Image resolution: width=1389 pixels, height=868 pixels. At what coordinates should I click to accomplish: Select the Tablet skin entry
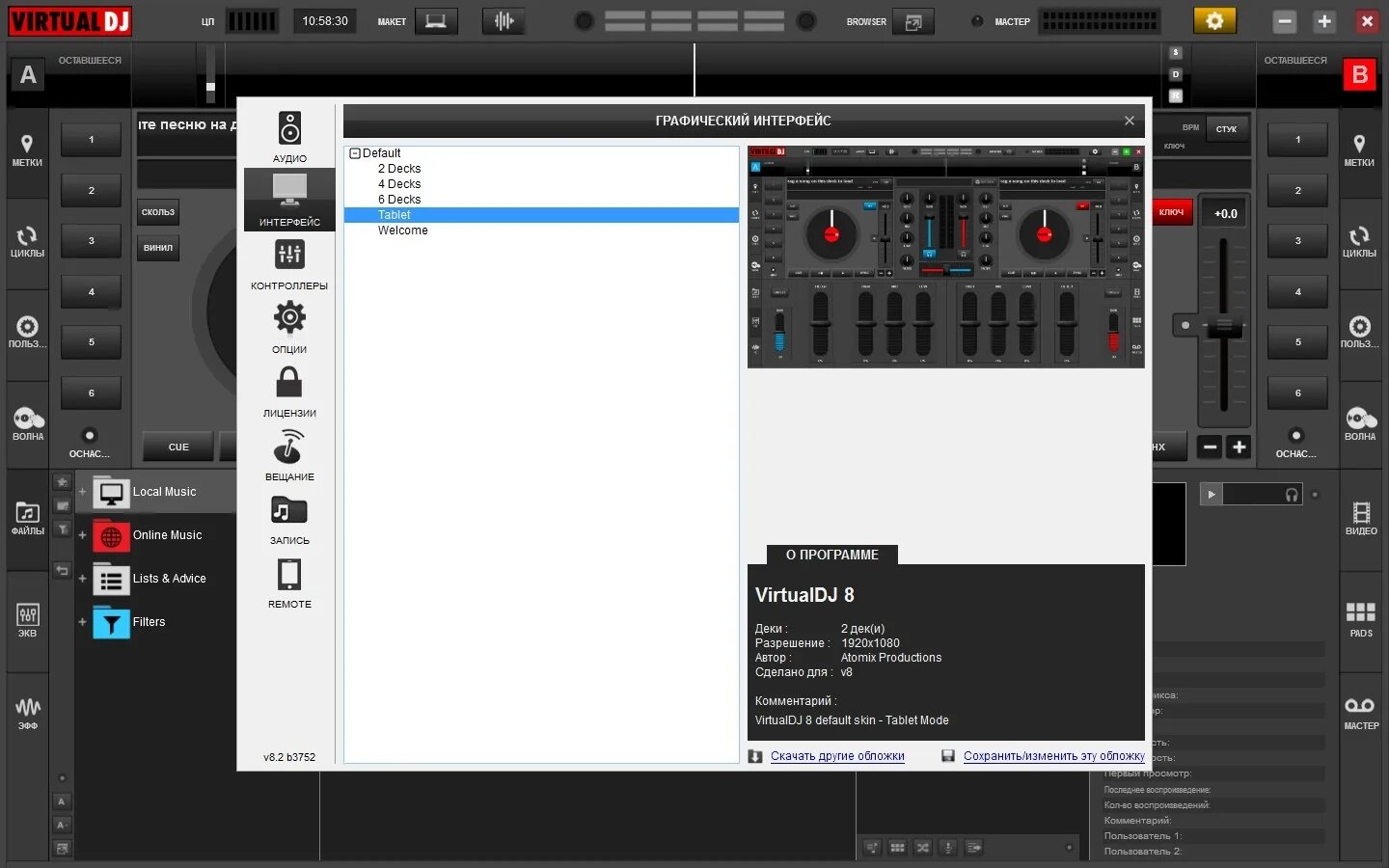[541, 215]
